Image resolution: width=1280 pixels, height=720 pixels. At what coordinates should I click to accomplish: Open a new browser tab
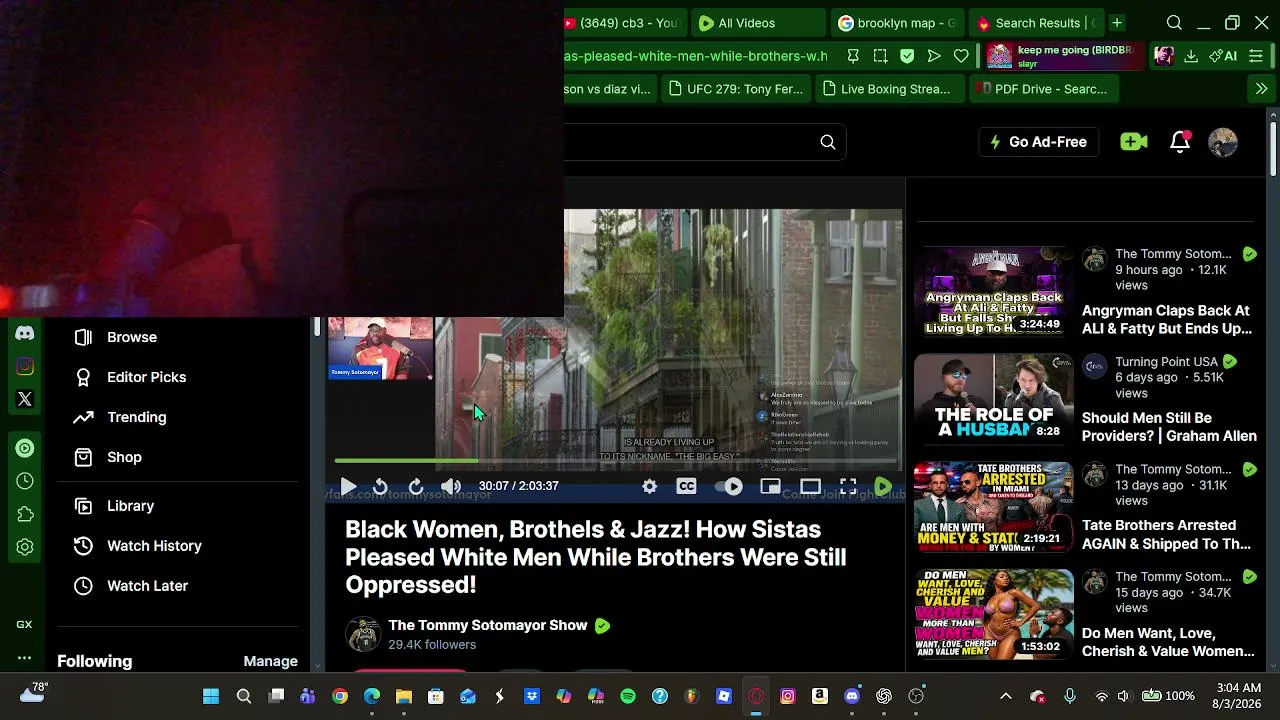pyautogui.click(x=1117, y=23)
